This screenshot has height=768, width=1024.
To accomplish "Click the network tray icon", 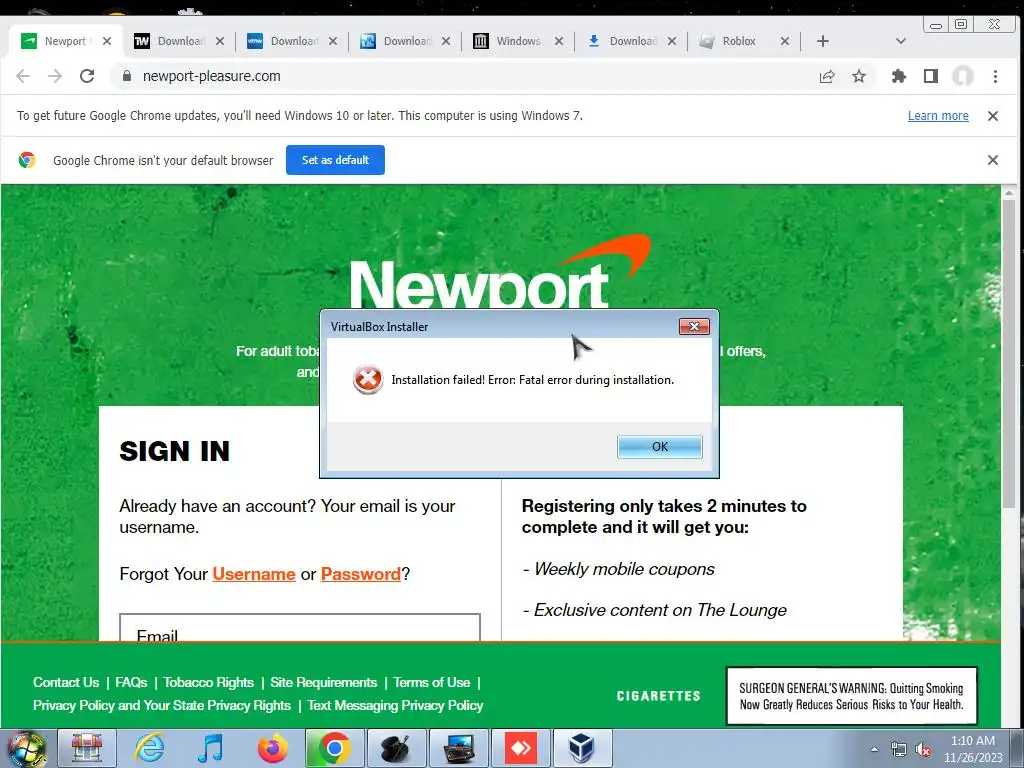I will click(899, 750).
